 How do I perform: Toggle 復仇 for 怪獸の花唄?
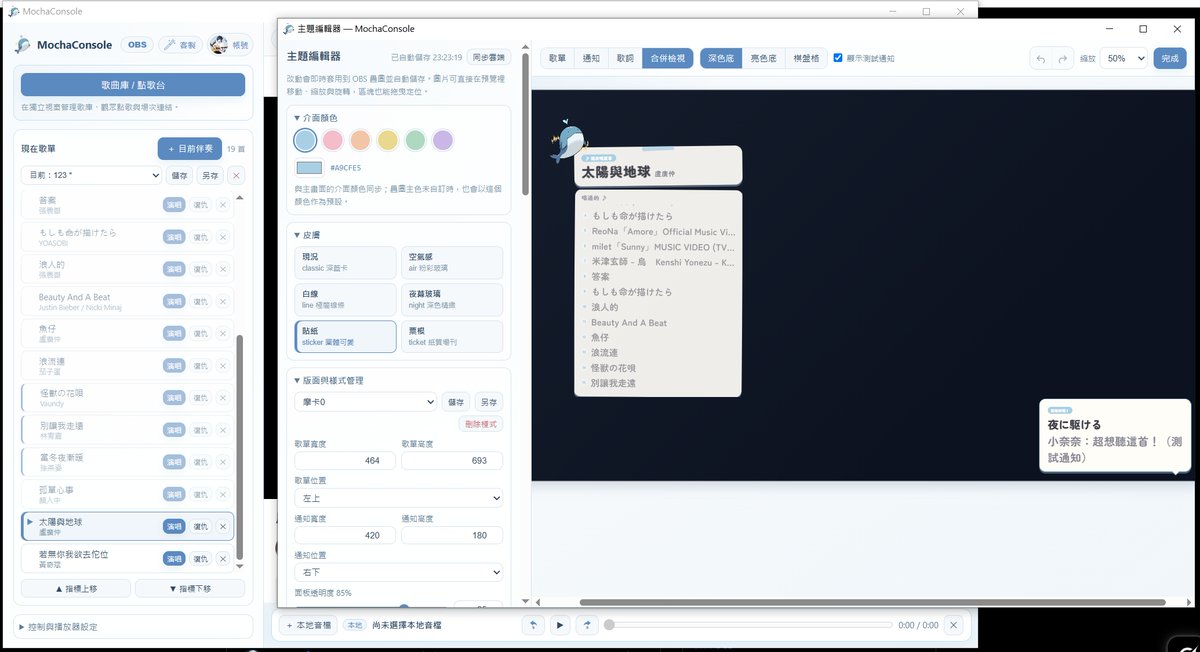(x=200, y=397)
